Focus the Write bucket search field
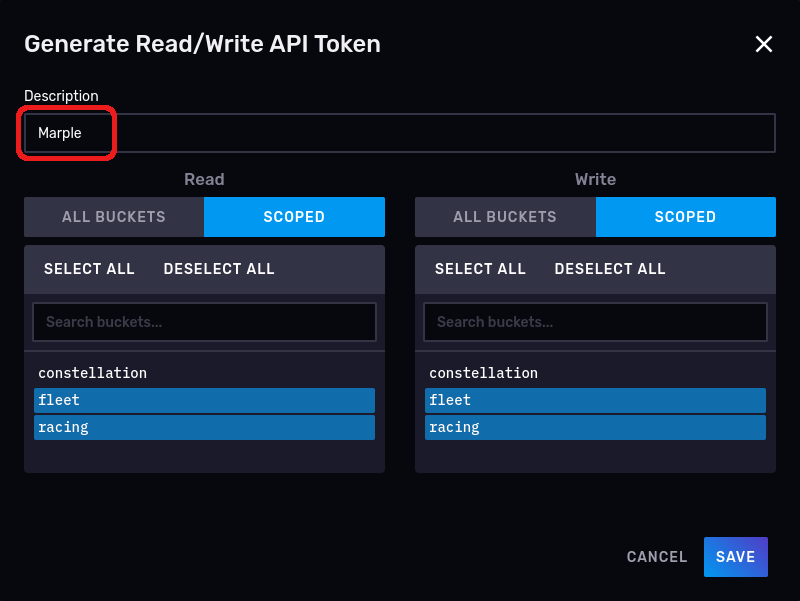 [595, 322]
